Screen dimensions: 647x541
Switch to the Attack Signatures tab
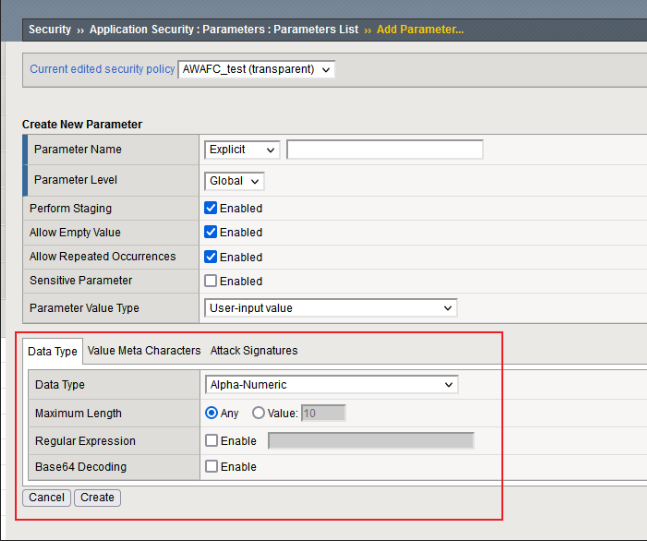[x=254, y=350]
